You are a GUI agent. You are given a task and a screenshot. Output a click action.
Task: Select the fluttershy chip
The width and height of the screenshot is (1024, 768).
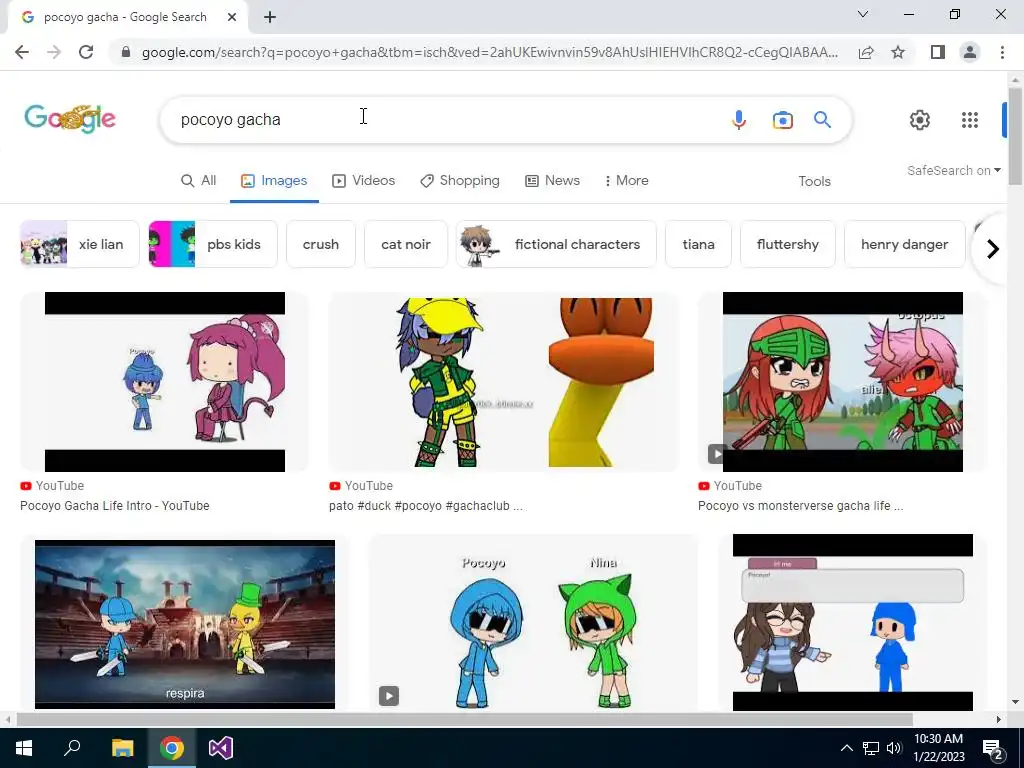pyautogui.click(x=788, y=244)
